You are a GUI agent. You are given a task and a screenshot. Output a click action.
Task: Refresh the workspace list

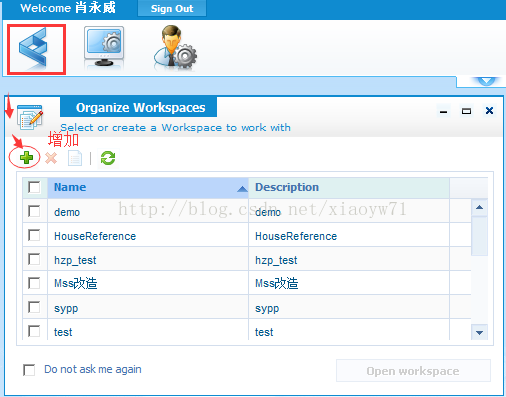click(108, 158)
